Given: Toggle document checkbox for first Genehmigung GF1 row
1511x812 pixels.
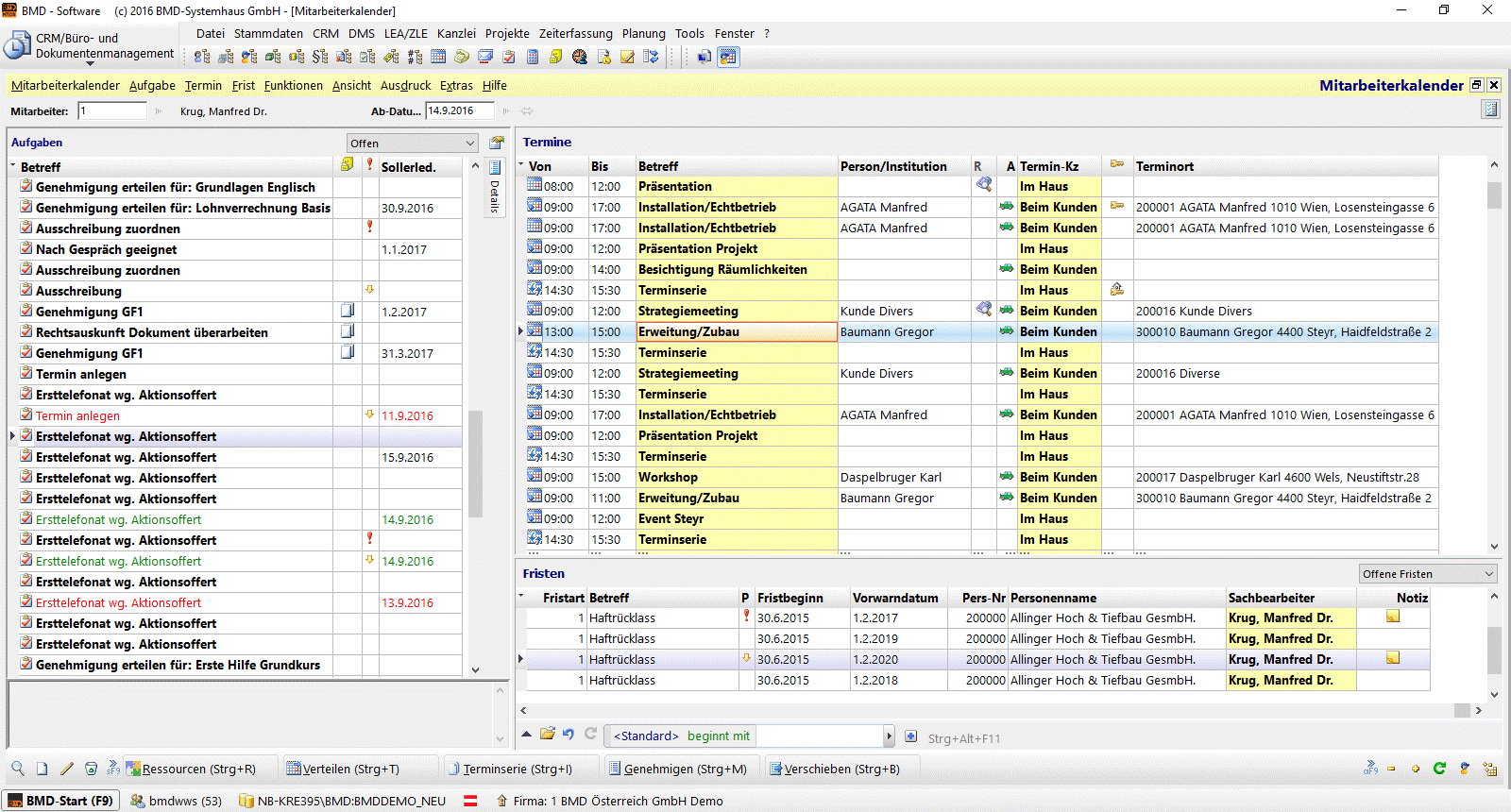Looking at the screenshot, I should point(348,311).
